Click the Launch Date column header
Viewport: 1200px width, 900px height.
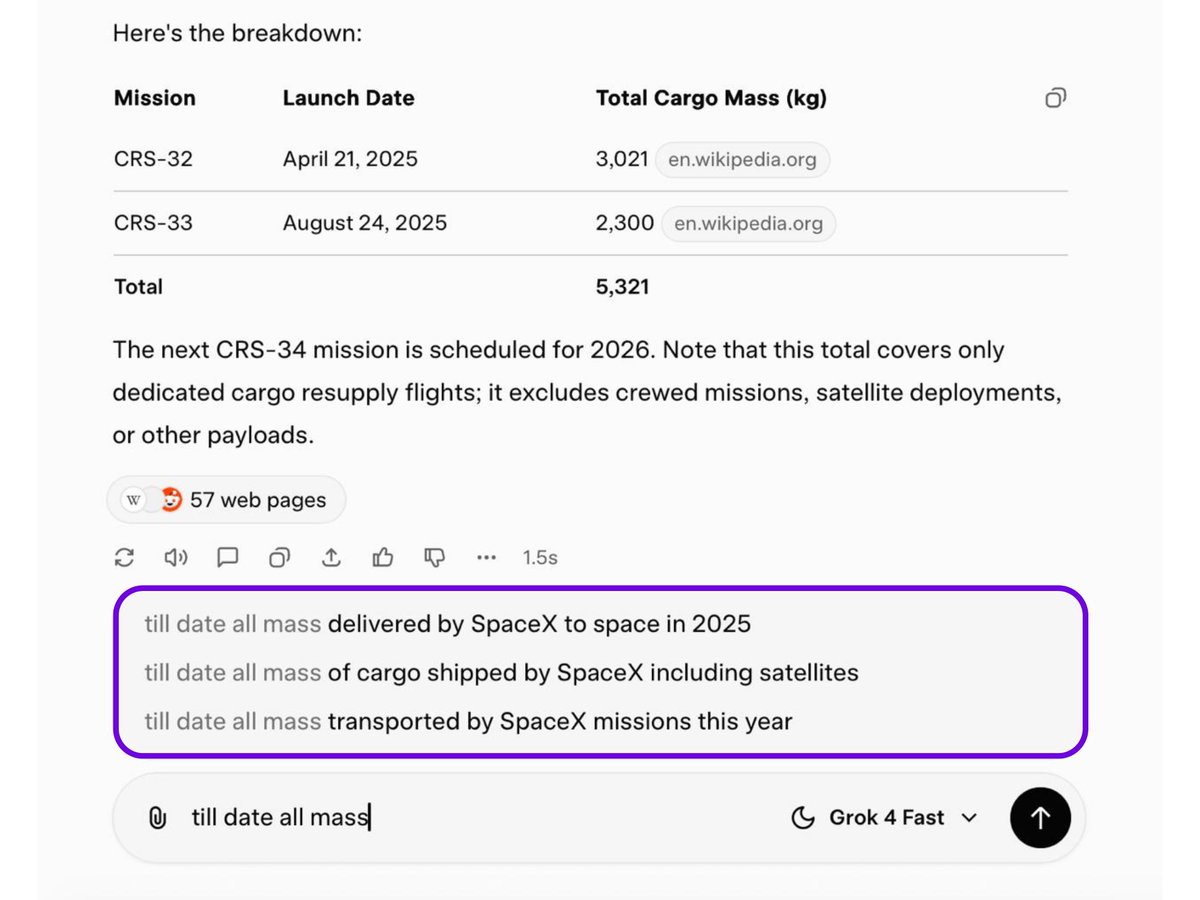(x=348, y=98)
